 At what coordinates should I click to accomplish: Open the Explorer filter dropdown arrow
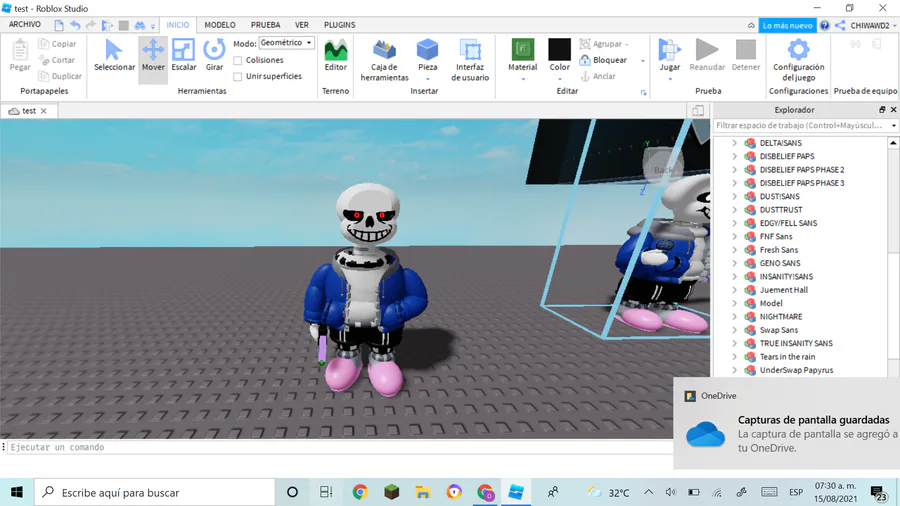tap(893, 125)
